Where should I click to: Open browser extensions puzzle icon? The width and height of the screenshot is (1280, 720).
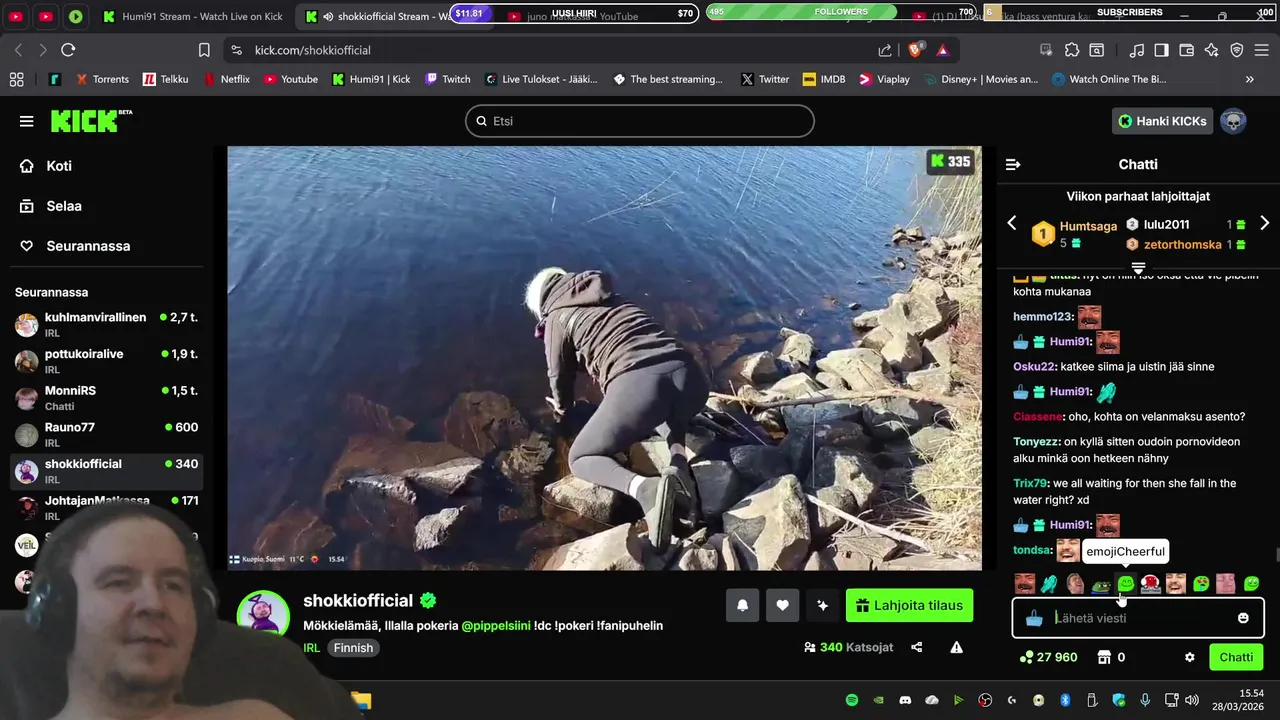pyautogui.click(x=1072, y=50)
